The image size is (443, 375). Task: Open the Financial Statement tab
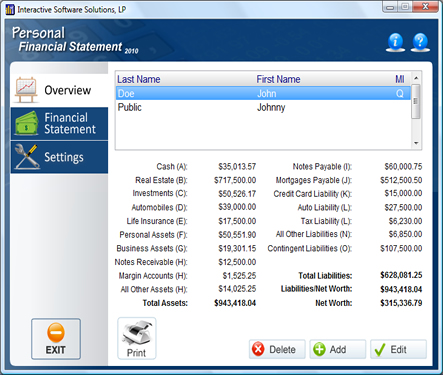point(59,124)
